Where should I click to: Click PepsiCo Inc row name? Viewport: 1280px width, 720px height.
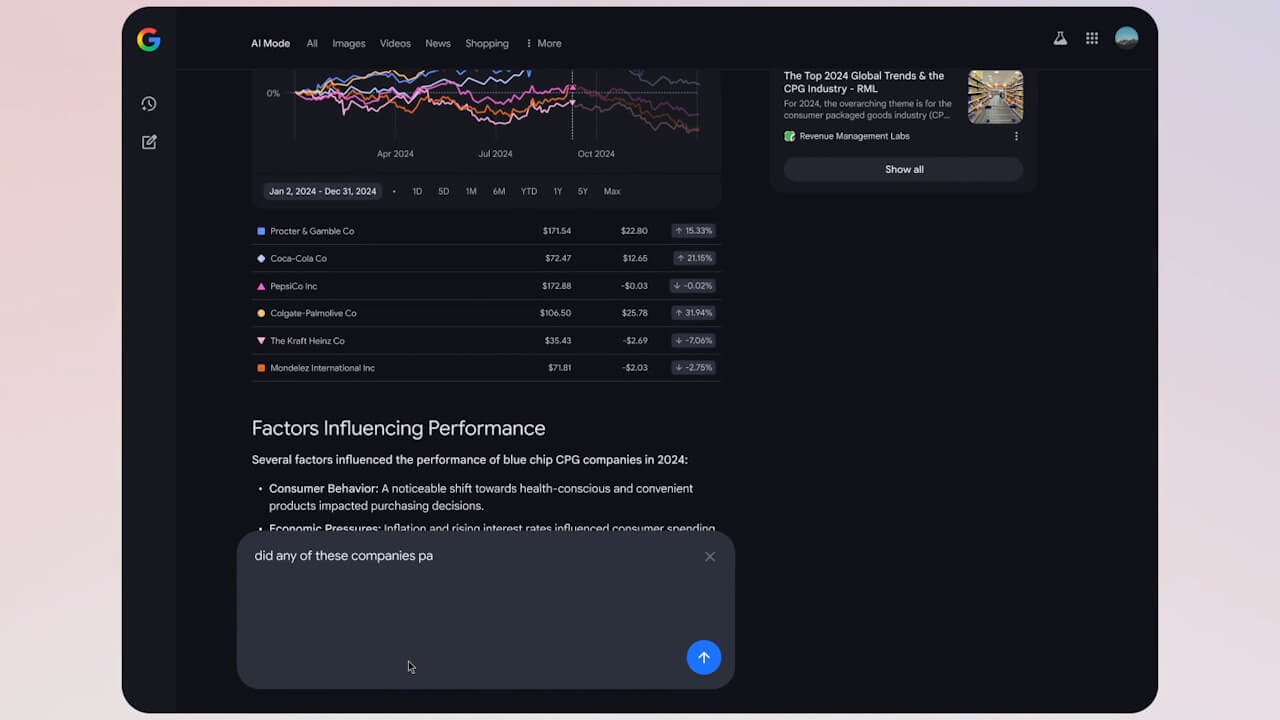click(x=293, y=286)
